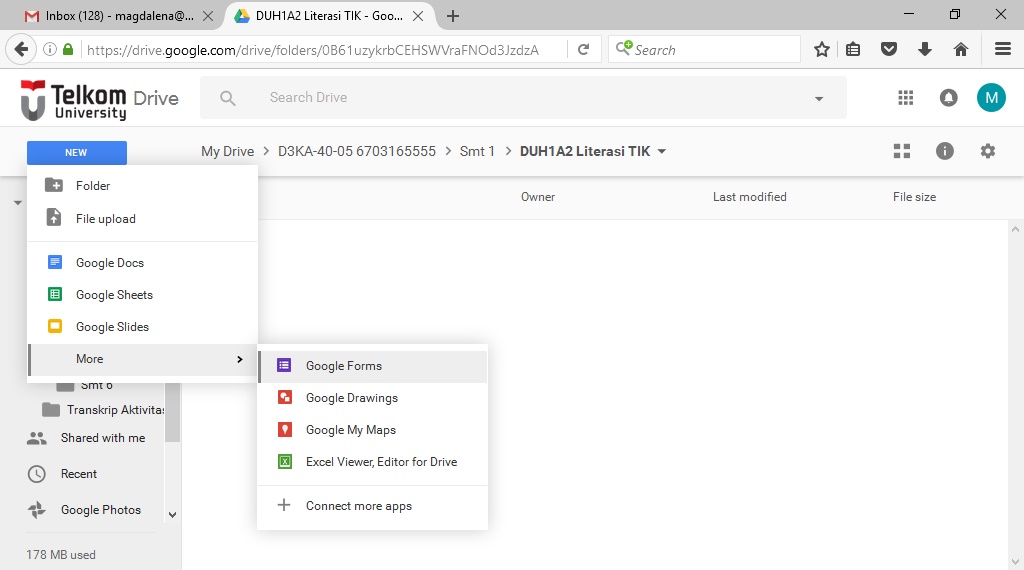Expand the More submenu entry
Image resolution: width=1024 pixels, height=570 pixels.
pos(142,359)
